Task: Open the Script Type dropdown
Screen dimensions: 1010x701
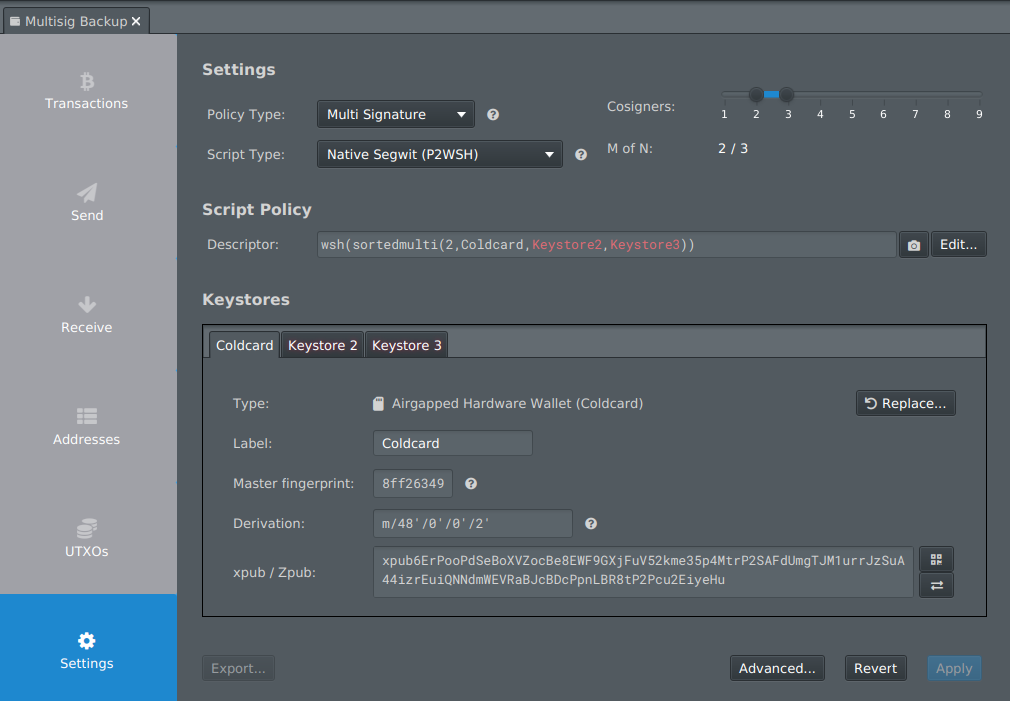Action: point(439,155)
